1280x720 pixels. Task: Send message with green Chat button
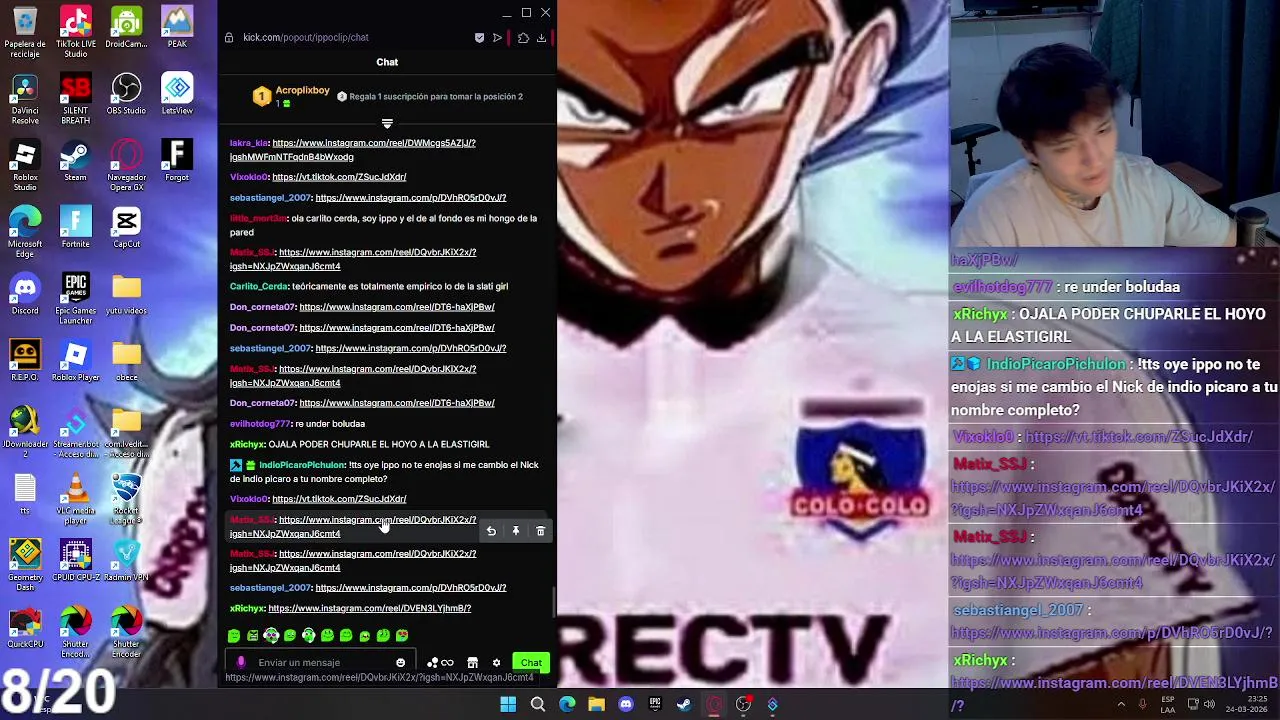[531, 662]
